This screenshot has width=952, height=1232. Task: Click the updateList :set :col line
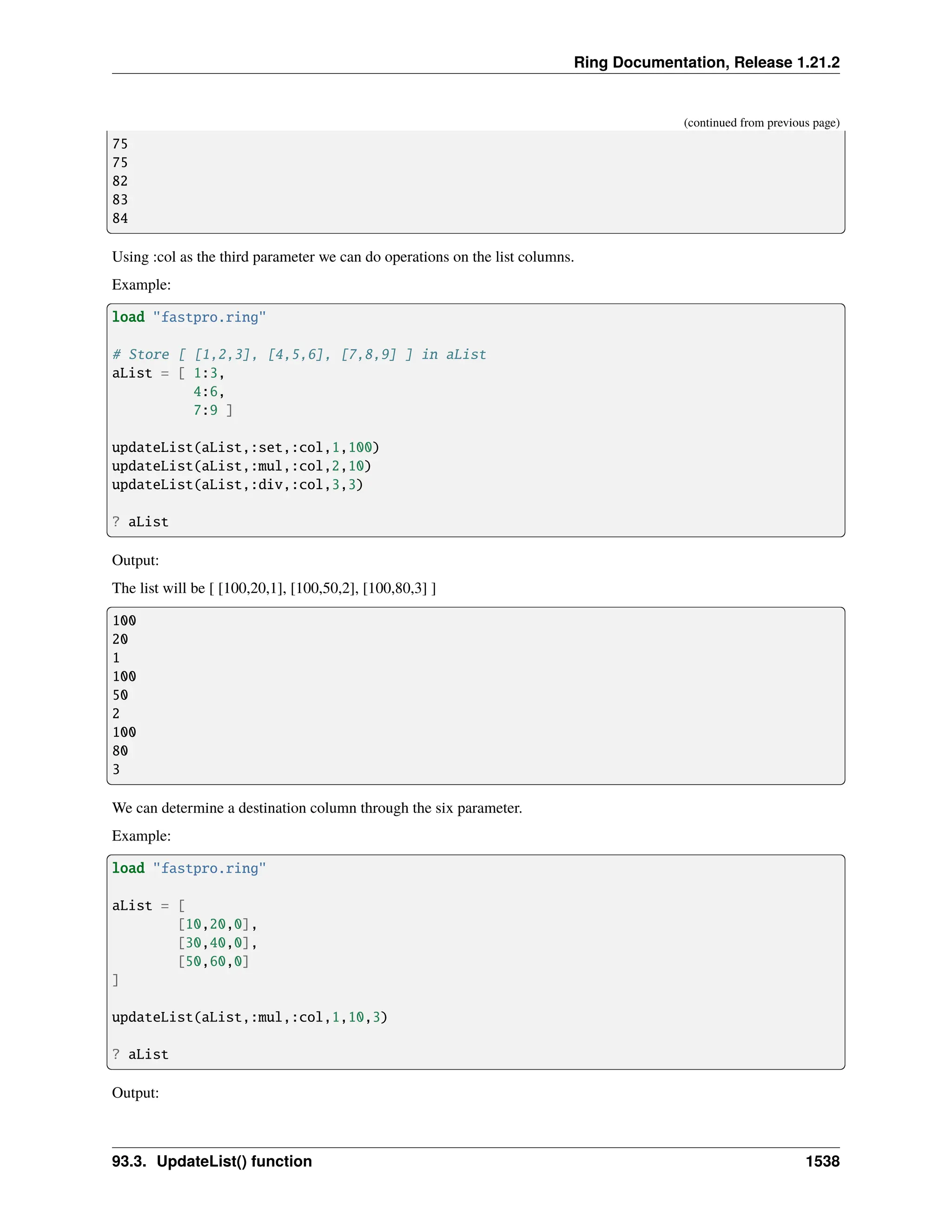click(x=245, y=447)
